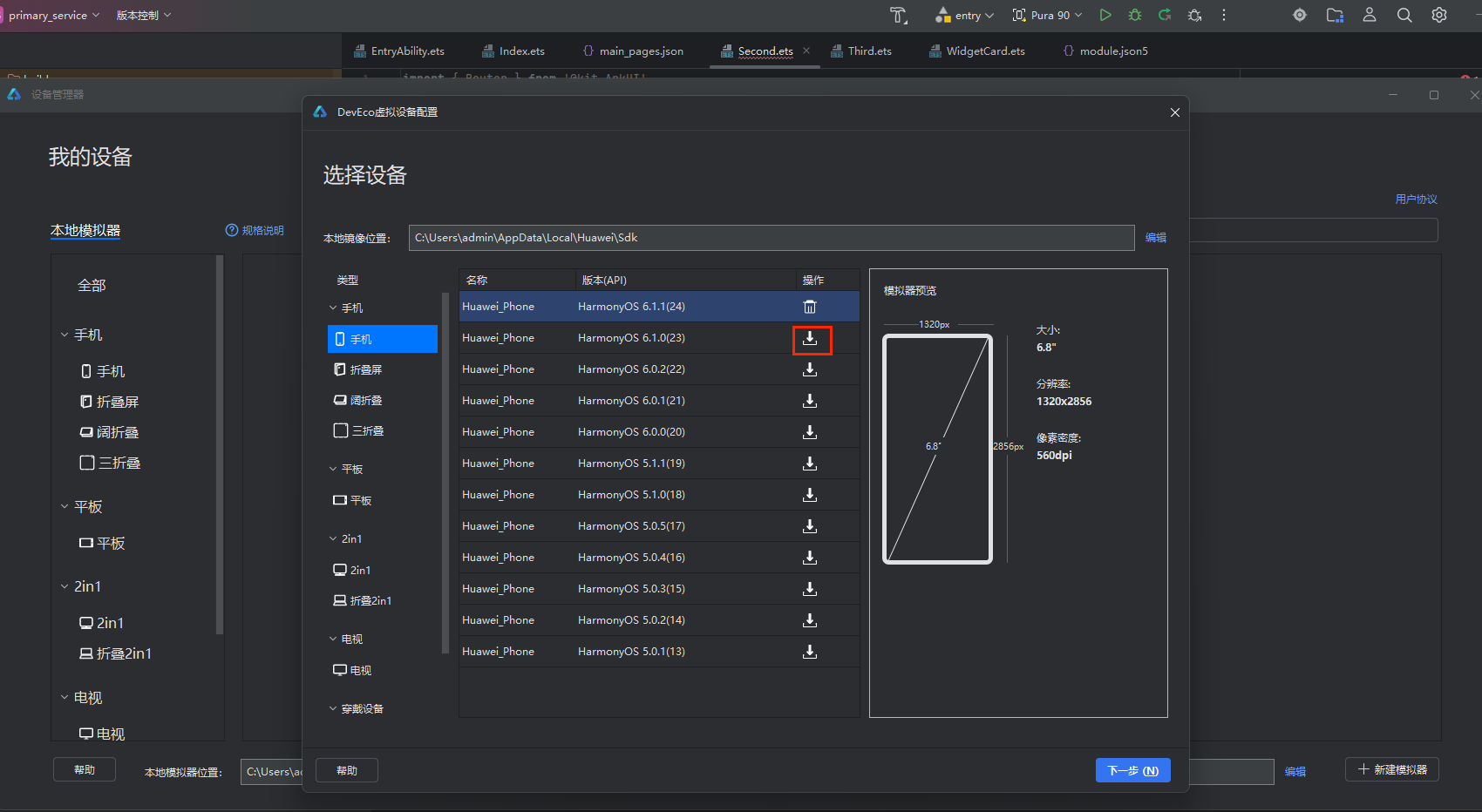Close the DevEco virtual device config dialog
The height and width of the screenshot is (812, 1482).
(x=1175, y=112)
